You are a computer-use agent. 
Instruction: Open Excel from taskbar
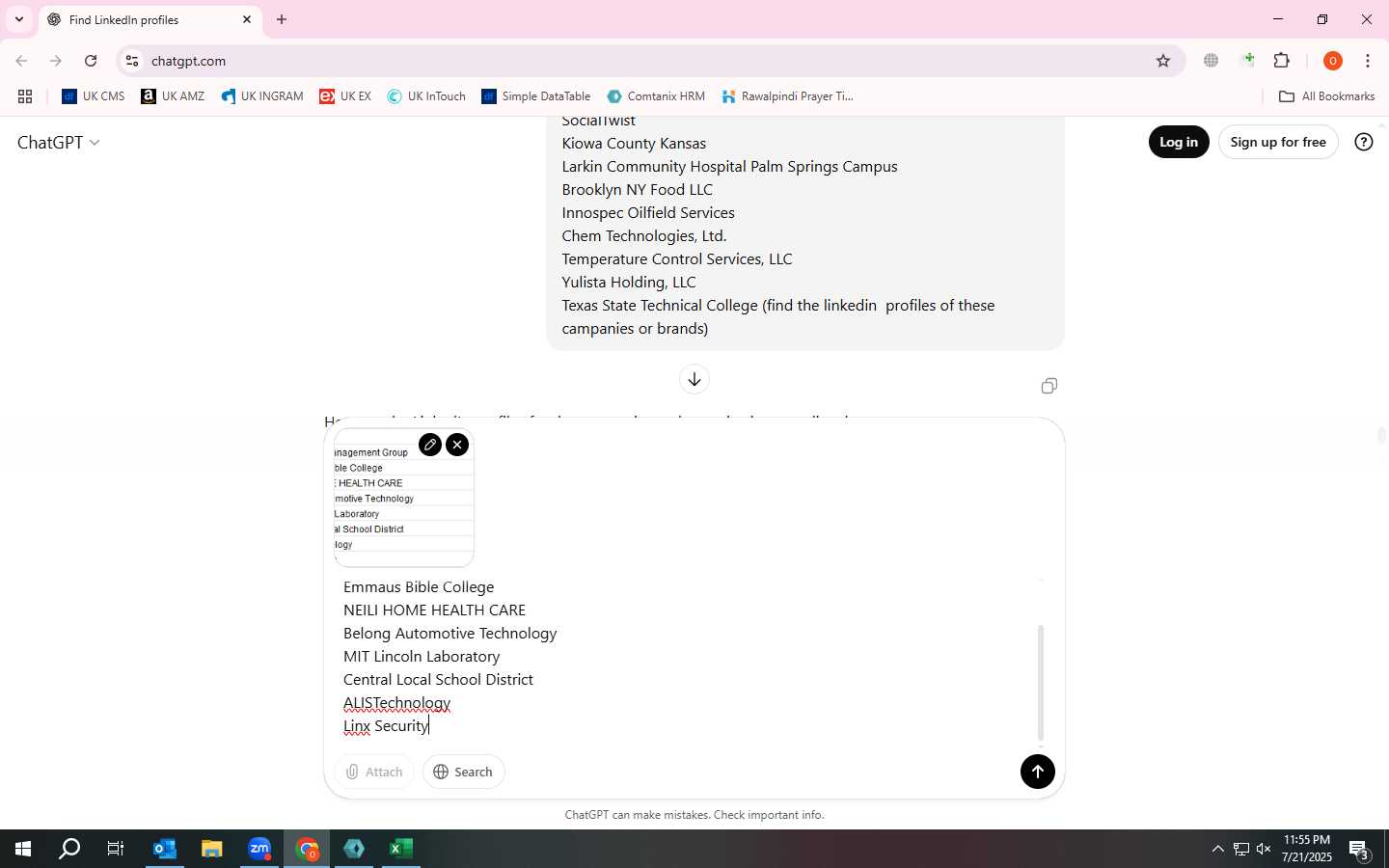point(401,849)
